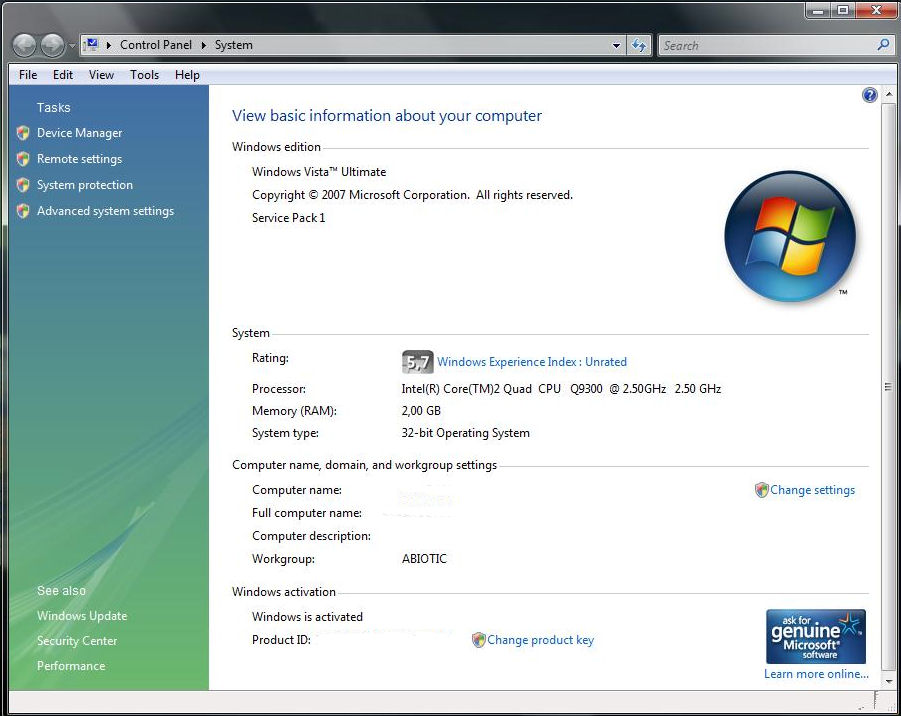Viewport: 901px width, 716px height.
Task: Select the processor value "Intel(R) Core(TM)2 Quad"
Action: (467, 389)
